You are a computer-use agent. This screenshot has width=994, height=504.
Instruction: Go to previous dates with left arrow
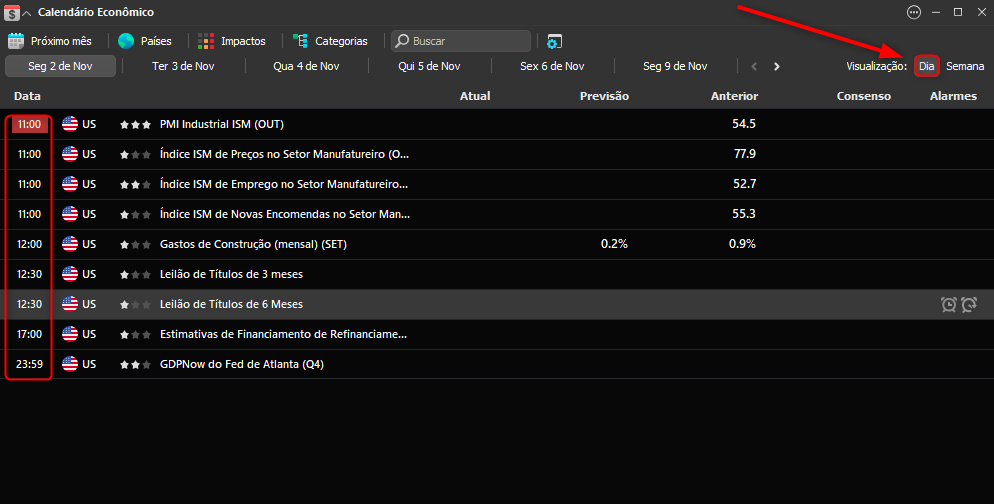754,67
